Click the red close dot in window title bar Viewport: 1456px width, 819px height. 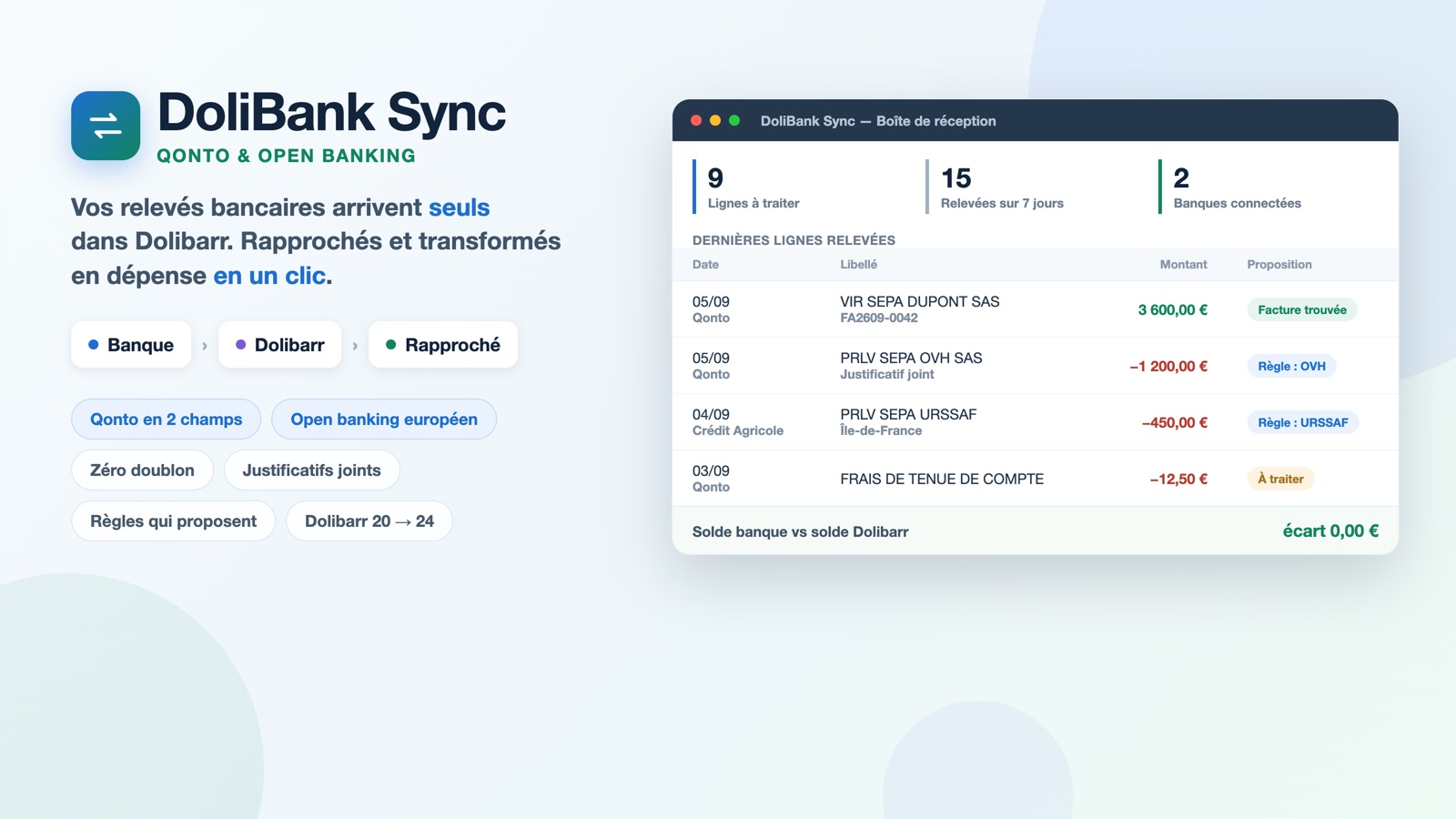696,120
